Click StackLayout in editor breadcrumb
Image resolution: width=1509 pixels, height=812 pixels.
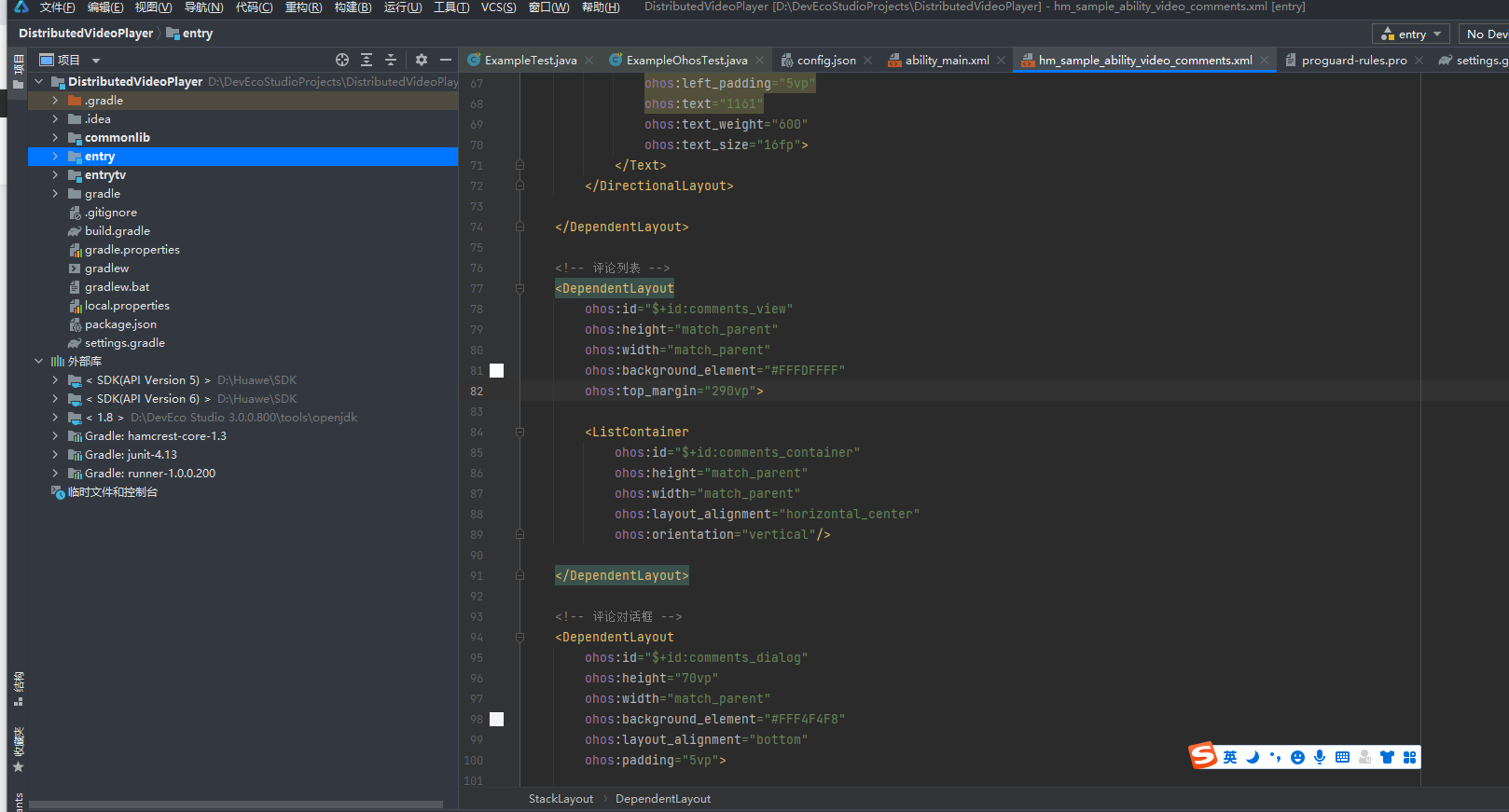point(561,798)
